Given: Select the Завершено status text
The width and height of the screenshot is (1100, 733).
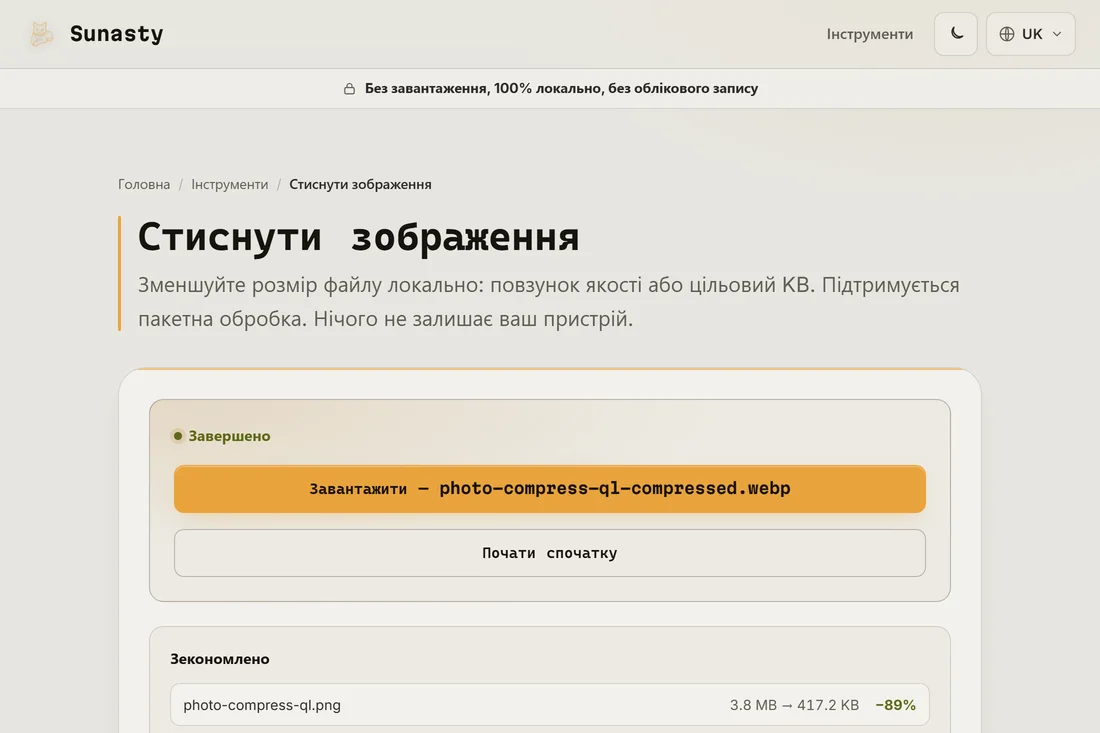Looking at the screenshot, I should pos(229,436).
